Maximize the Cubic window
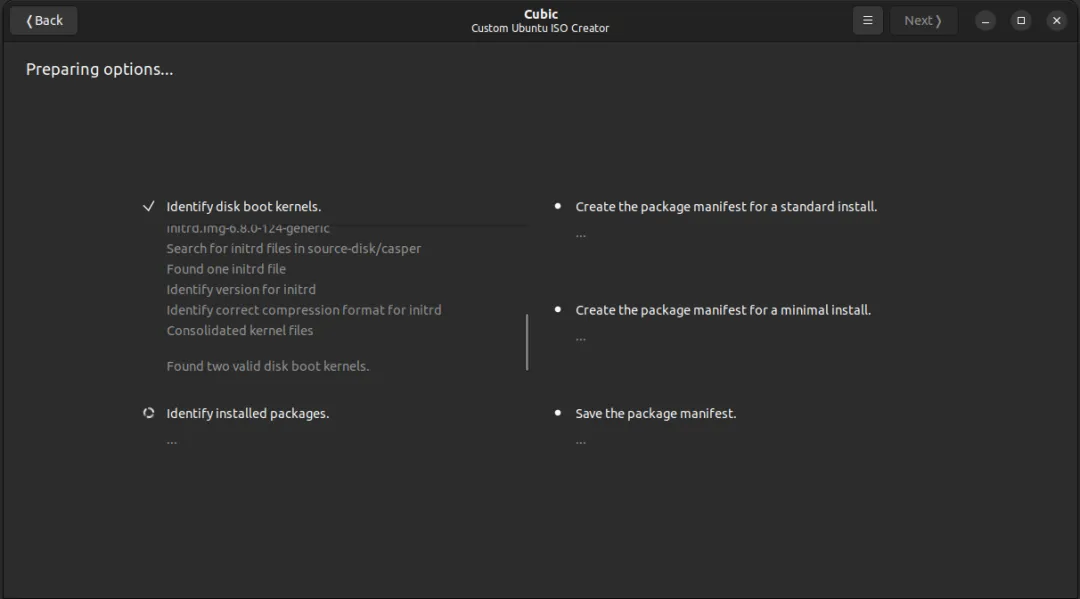 1021,21
